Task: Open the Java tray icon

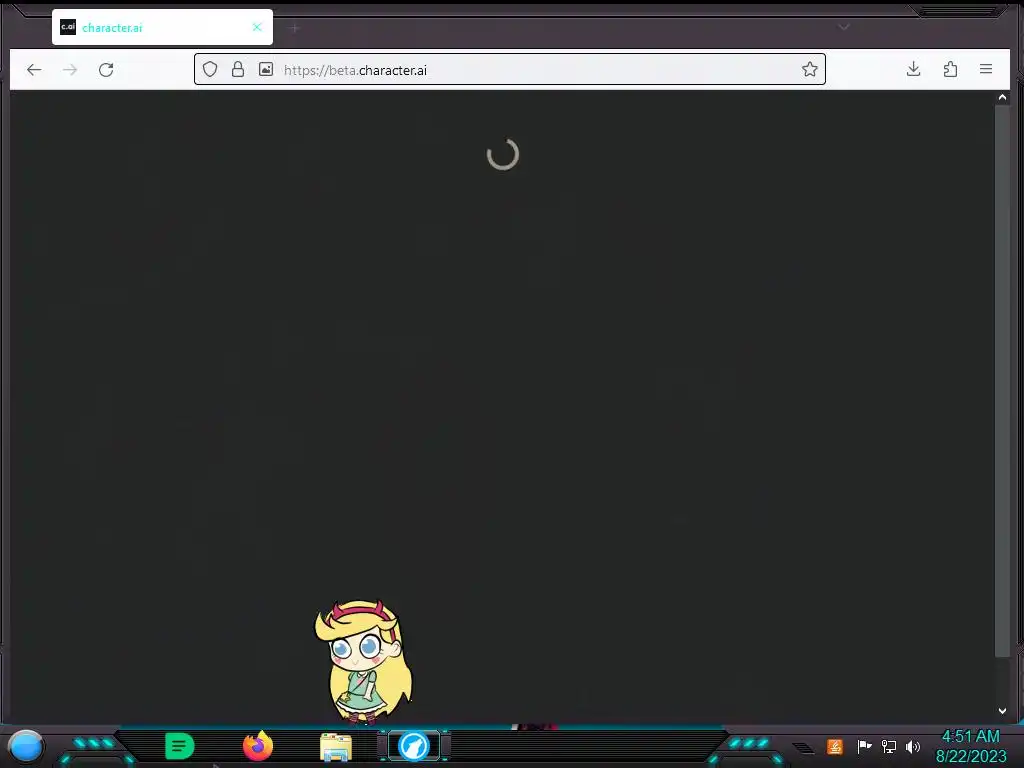Action: [x=835, y=746]
